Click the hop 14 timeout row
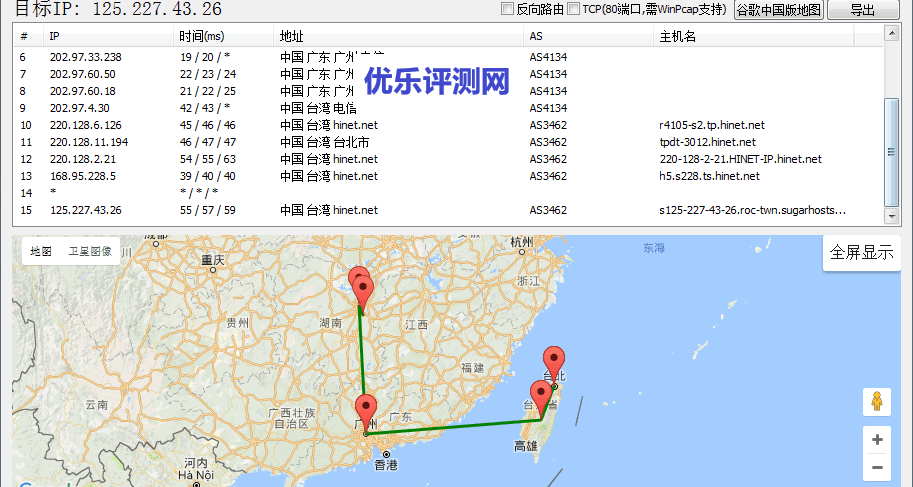The width and height of the screenshot is (913, 487). click(x=448, y=193)
